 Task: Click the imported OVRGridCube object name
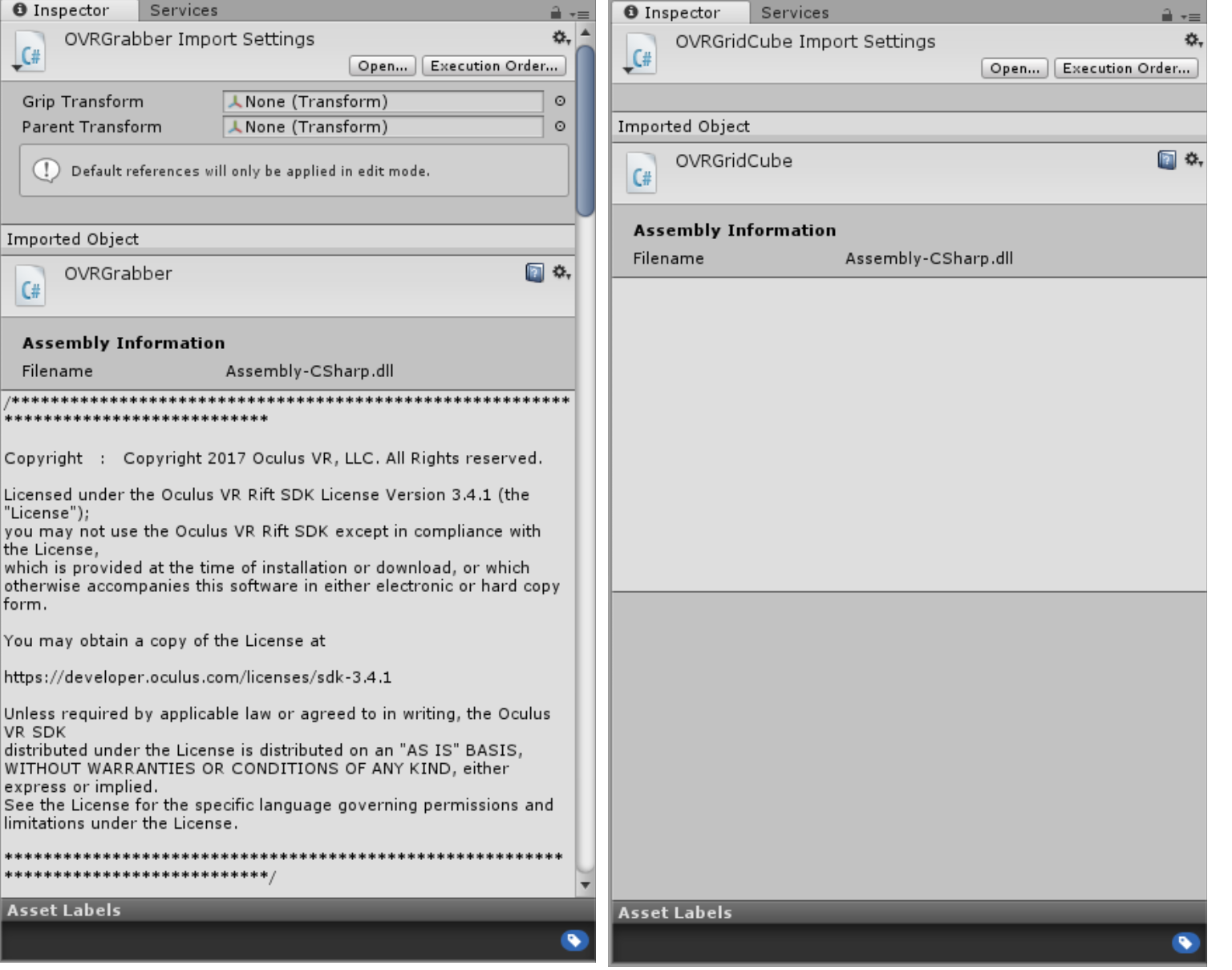[x=734, y=160]
